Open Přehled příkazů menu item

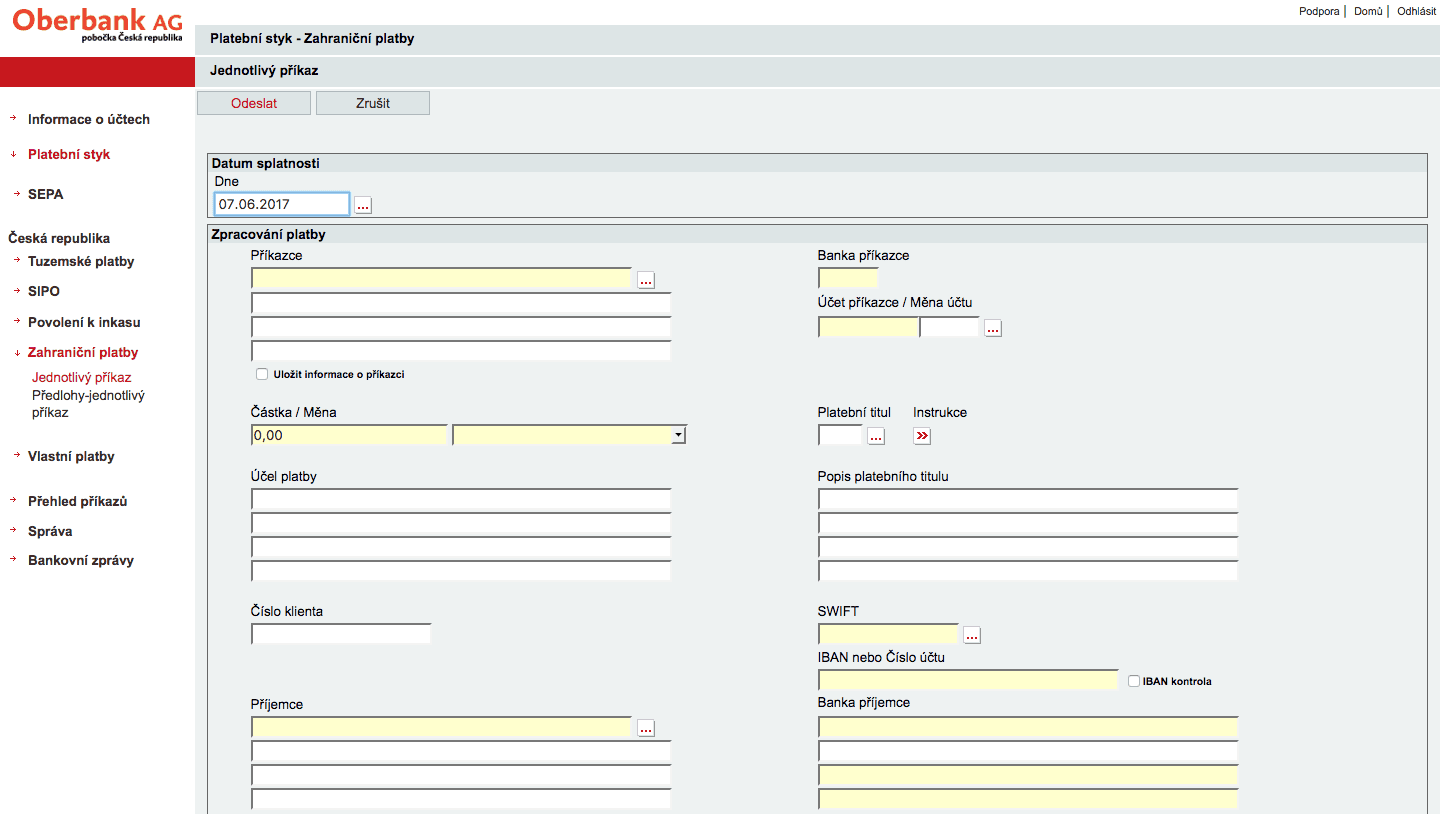(77, 501)
